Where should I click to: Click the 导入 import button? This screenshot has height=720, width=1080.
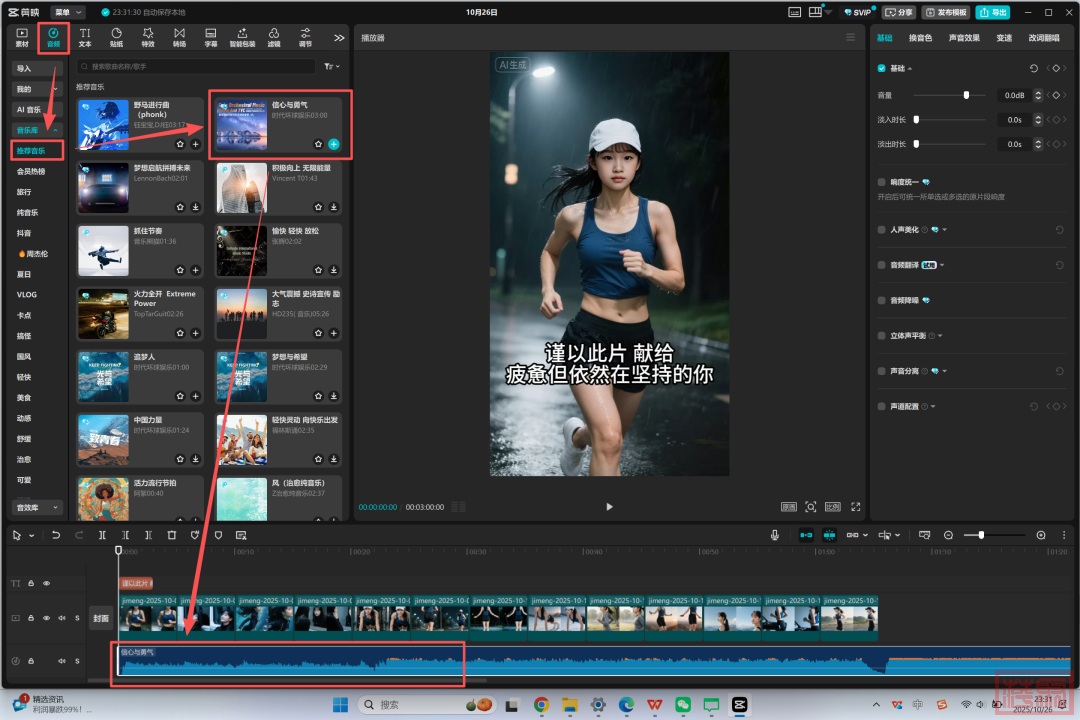click(x=38, y=69)
